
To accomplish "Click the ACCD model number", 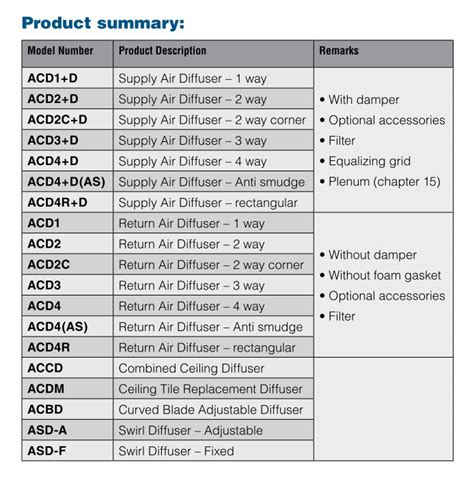I will tap(45, 368).
